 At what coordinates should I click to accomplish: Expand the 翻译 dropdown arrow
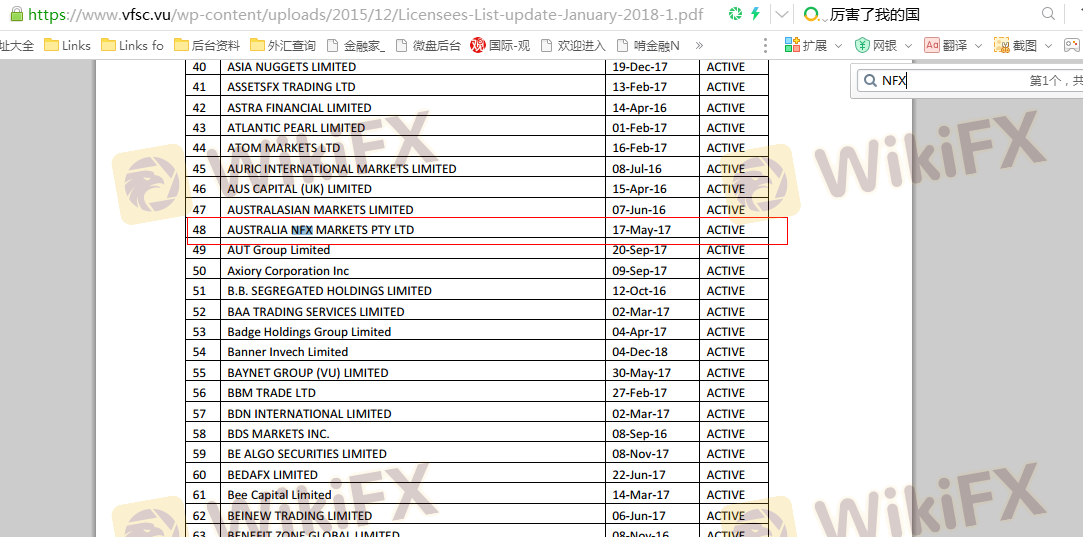tap(978, 46)
